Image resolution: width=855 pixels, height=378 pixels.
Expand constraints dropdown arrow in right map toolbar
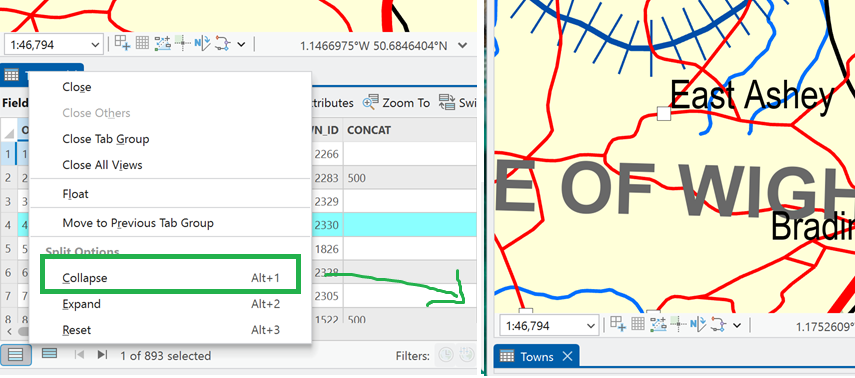(737, 325)
